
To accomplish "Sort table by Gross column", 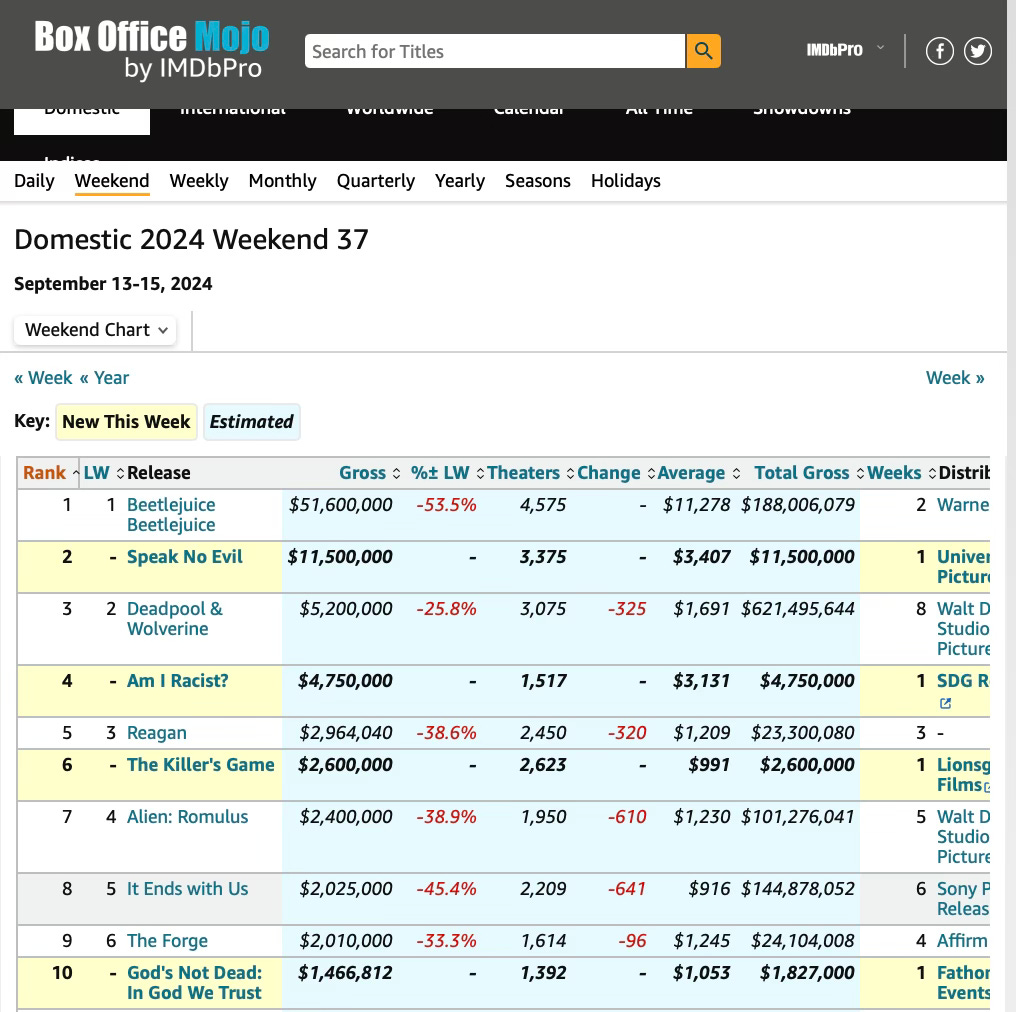I will point(369,473).
